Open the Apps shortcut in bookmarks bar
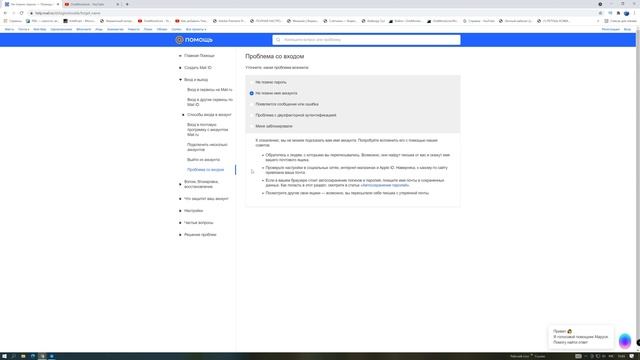This screenshot has width=640, height=360. (13, 21)
